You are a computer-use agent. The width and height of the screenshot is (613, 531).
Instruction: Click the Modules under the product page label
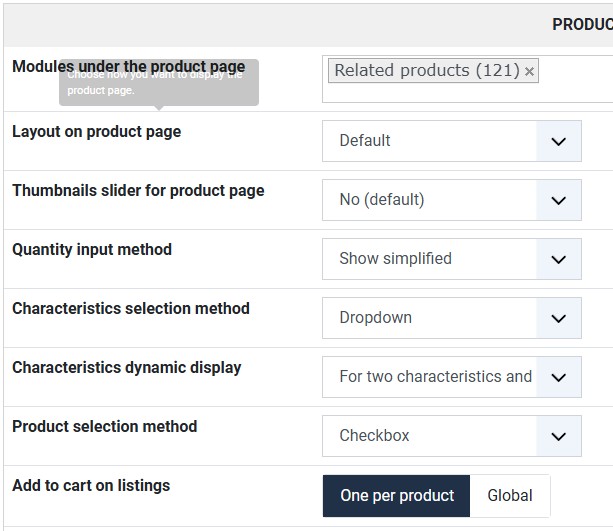click(128, 67)
